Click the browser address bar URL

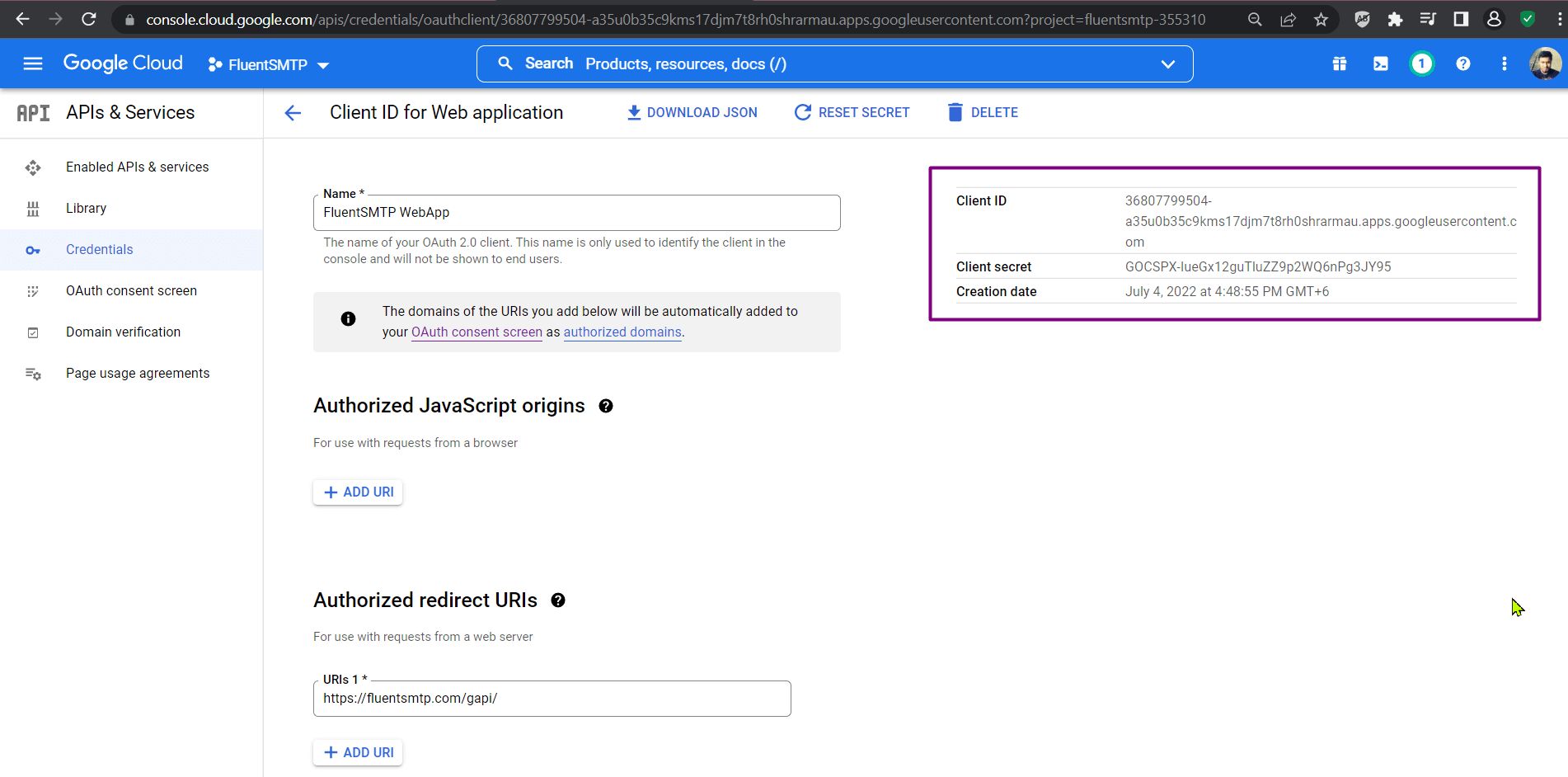[x=676, y=20]
